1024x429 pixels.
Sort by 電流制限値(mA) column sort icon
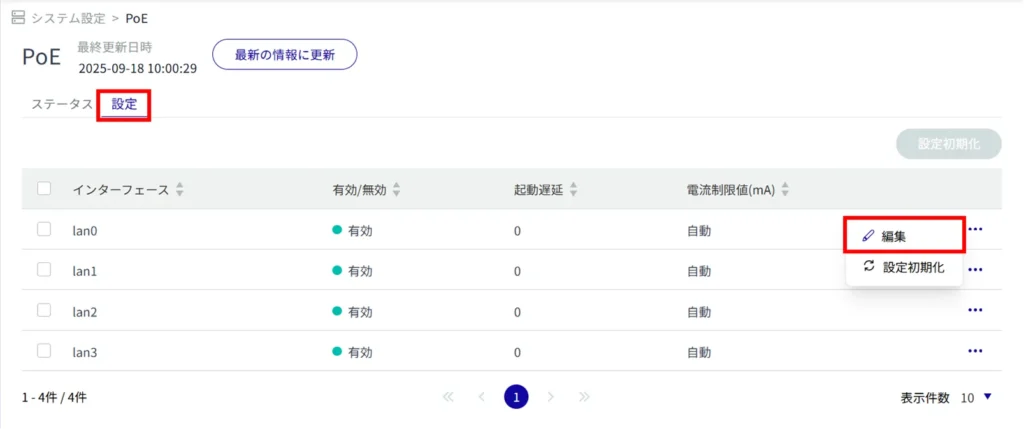coord(785,189)
